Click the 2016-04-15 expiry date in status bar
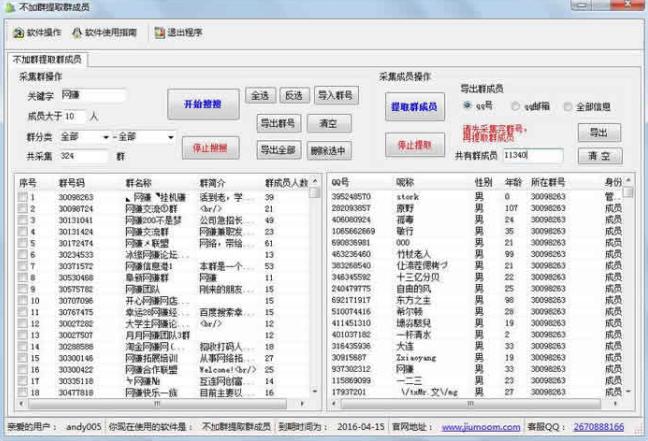Viewport: 648px width, 441px height. pyautogui.click(x=360, y=427)
